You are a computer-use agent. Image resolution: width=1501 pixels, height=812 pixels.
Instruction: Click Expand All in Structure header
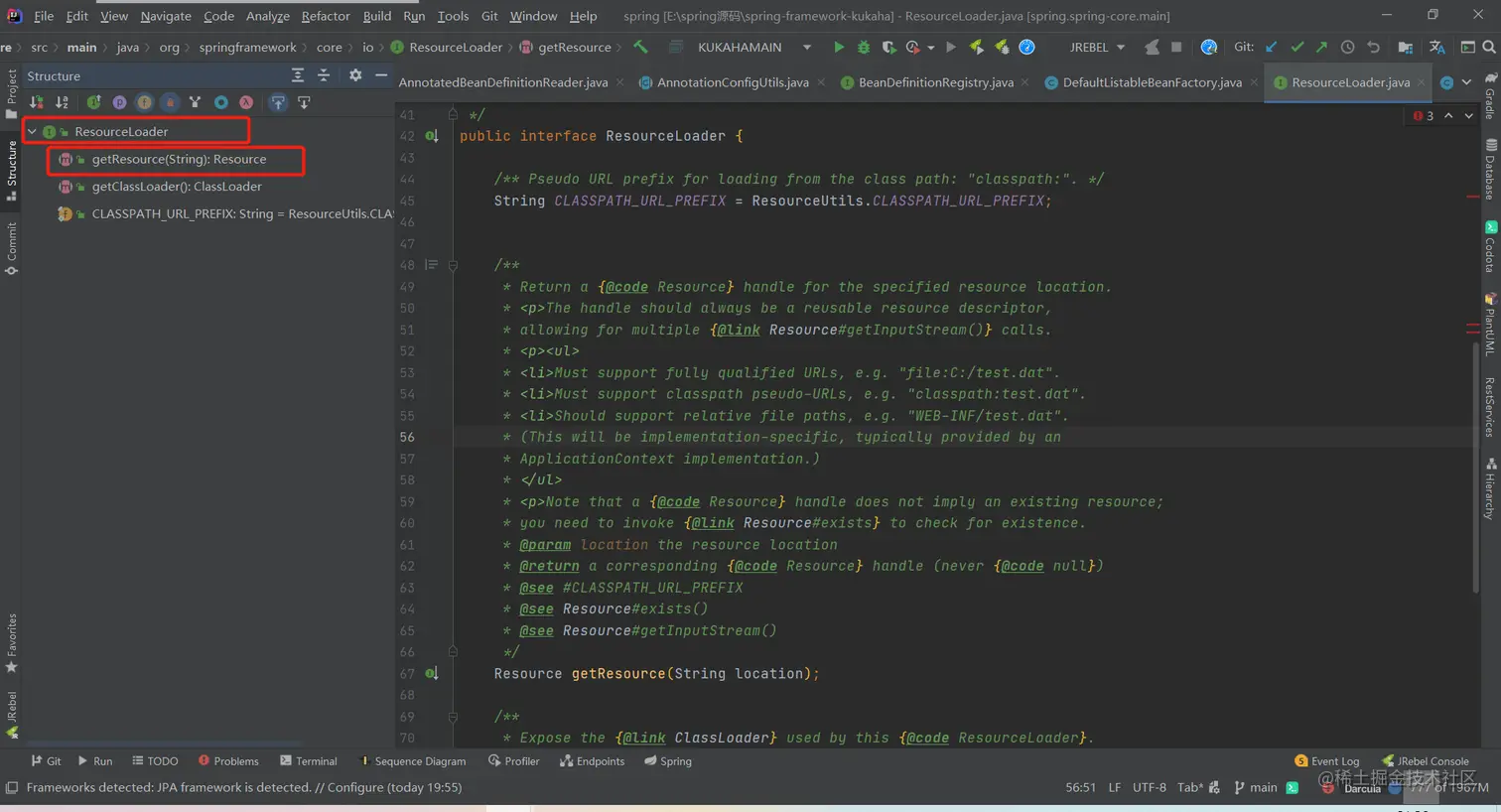point(298,75)
